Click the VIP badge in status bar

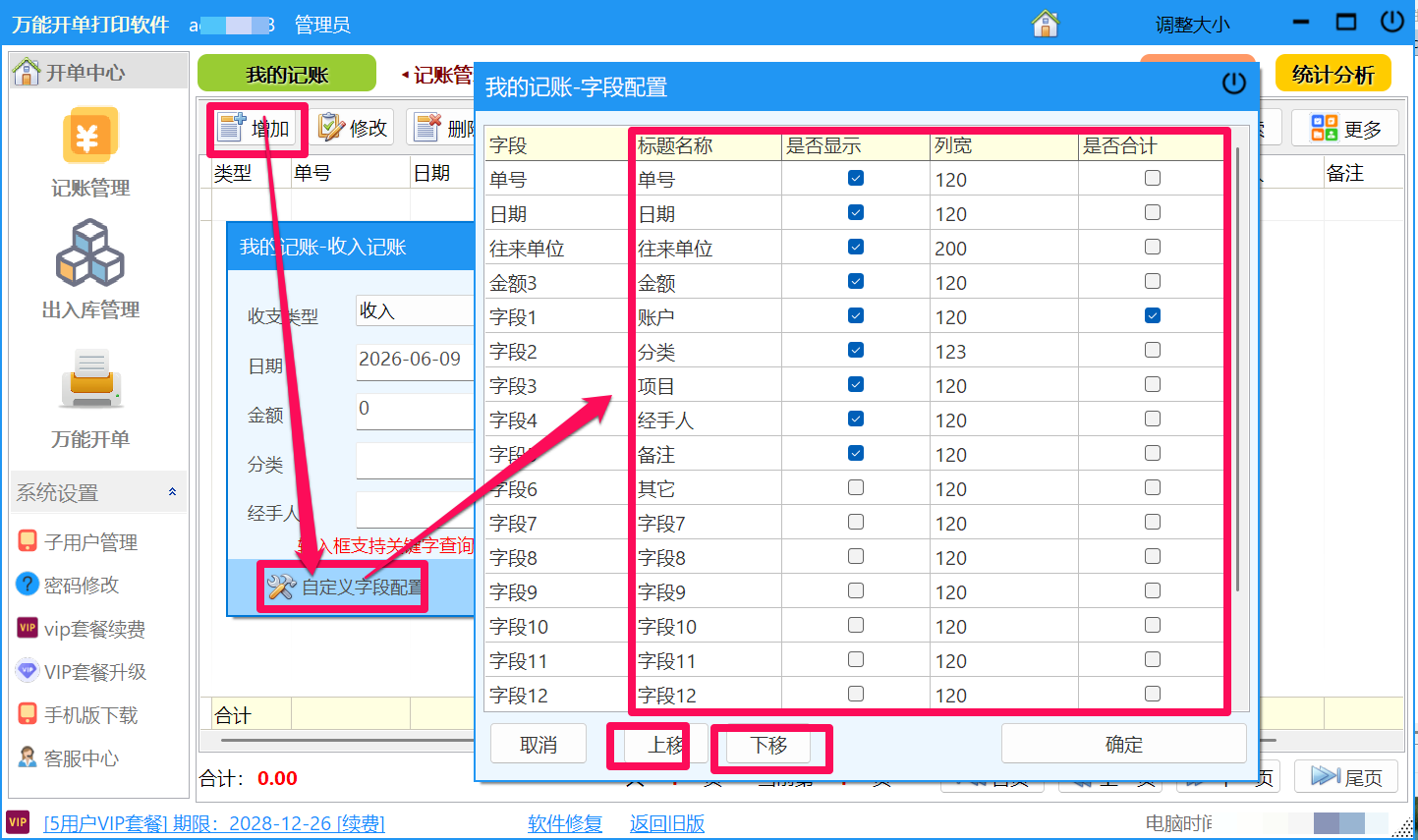pos(18,822)
